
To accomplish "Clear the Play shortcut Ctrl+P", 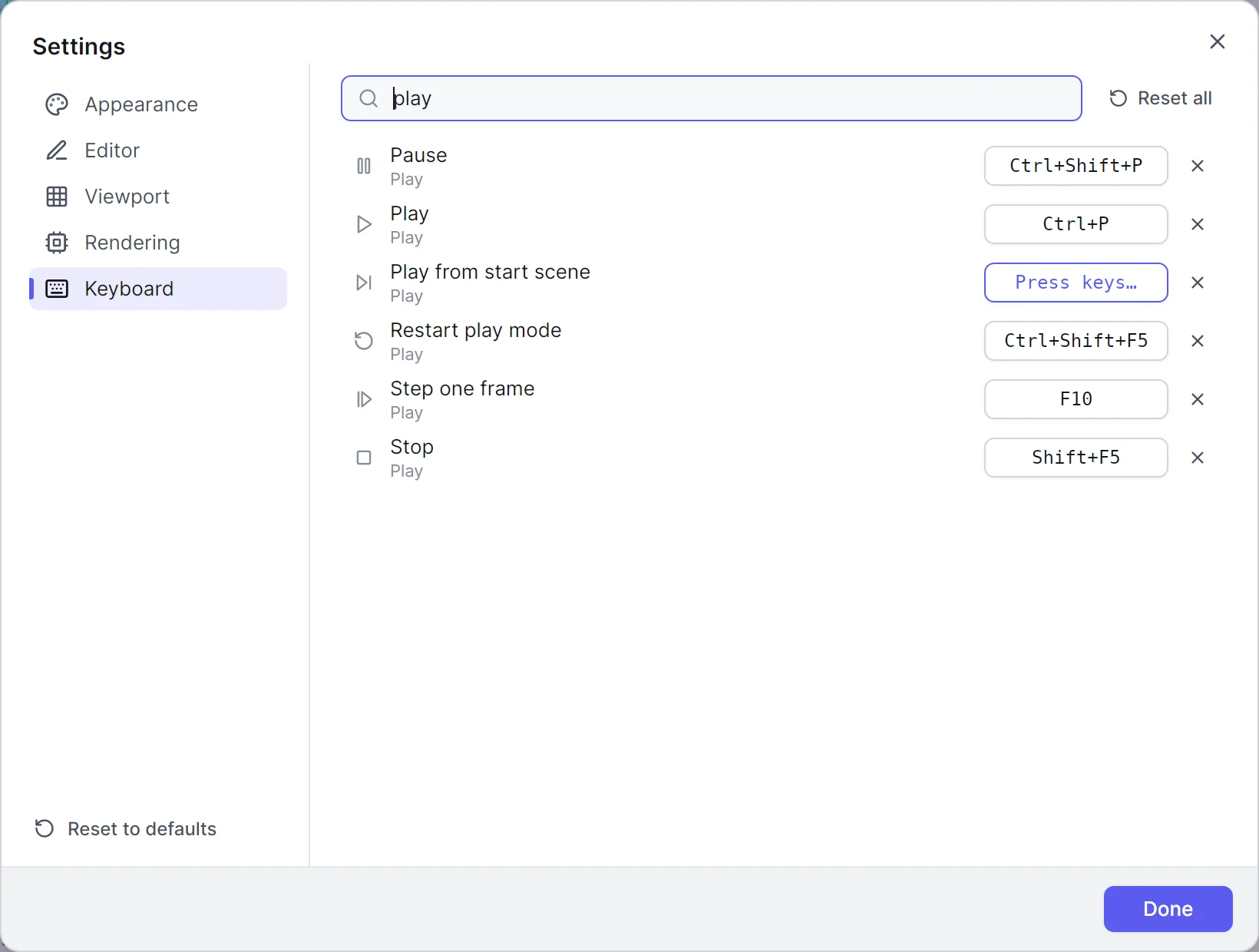I will click(1198, 224).
